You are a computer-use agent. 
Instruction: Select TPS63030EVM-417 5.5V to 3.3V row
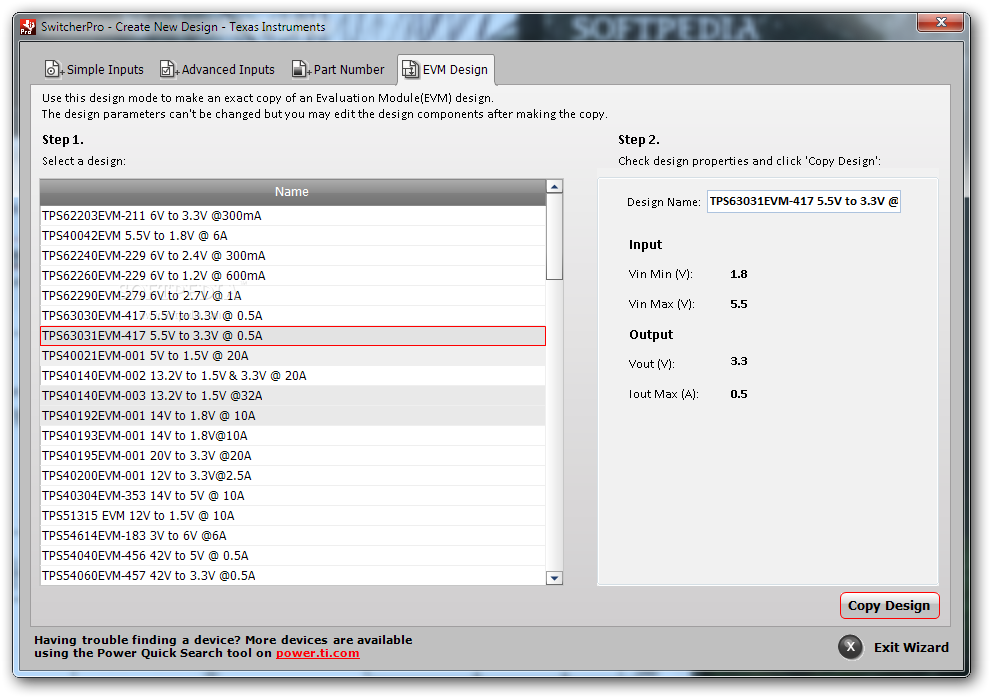[293, 315]
